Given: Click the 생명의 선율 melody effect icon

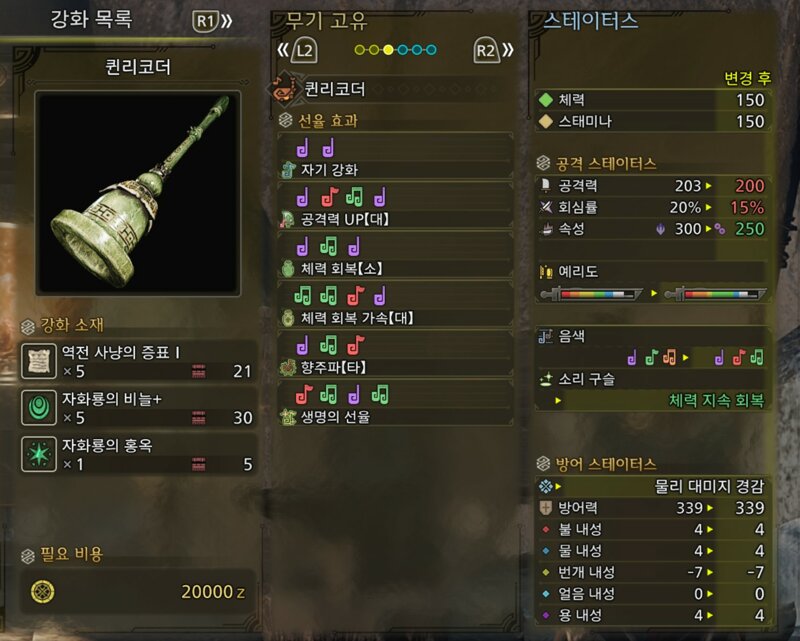Looking at the screenshot, I should pyautogui.click(x=288, y=416).
